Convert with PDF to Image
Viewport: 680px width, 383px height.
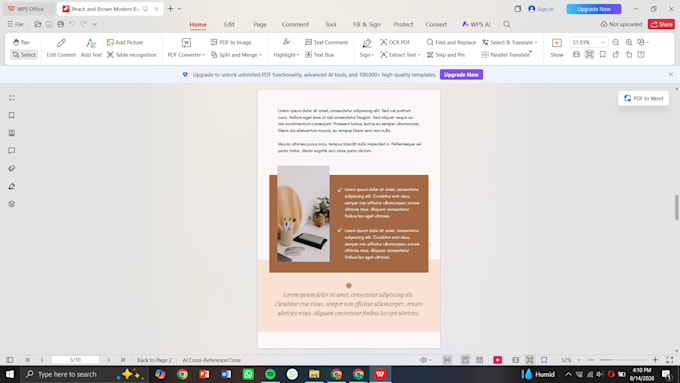pos(231,42)
